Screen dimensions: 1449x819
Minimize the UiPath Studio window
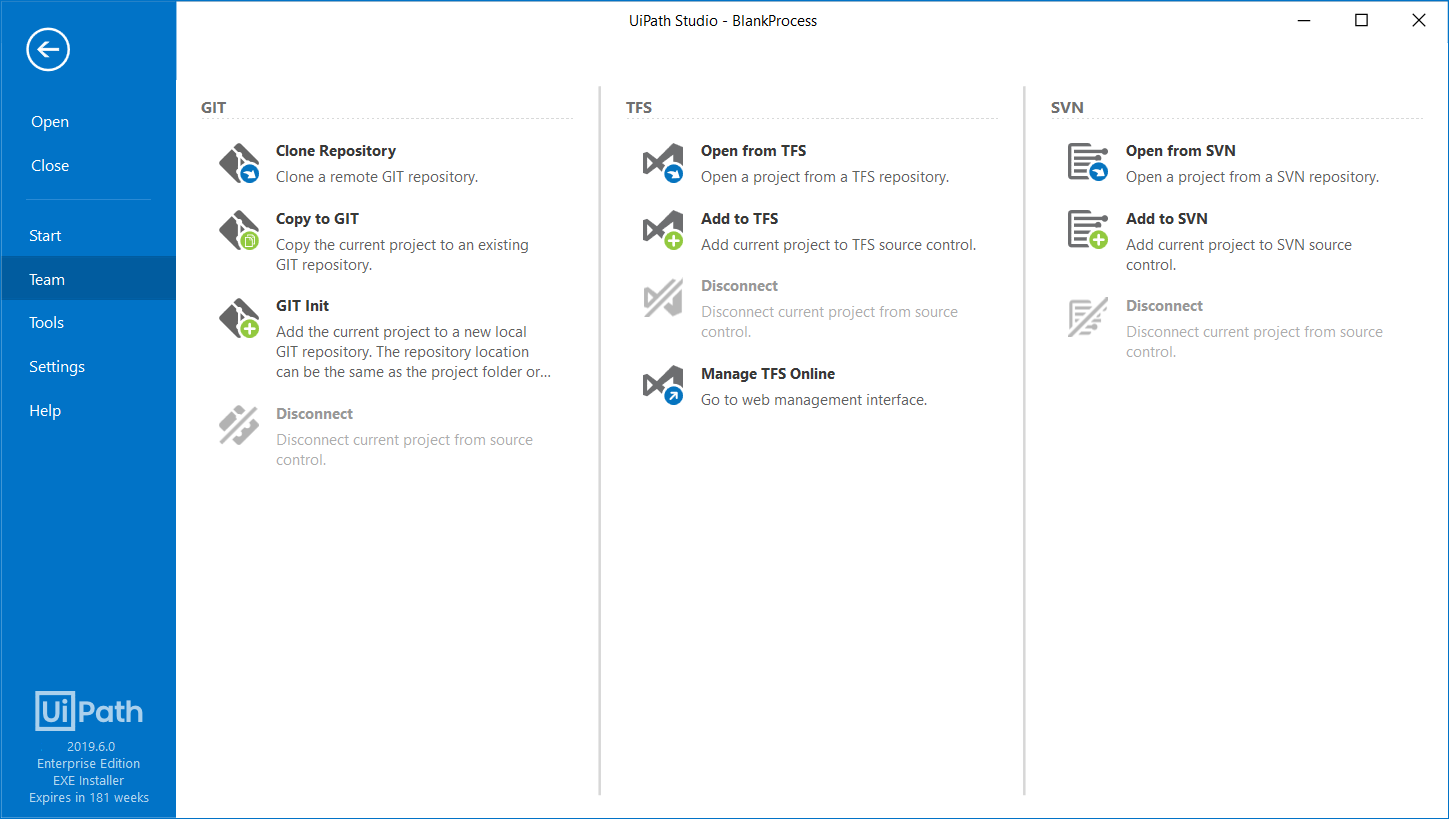point(1303,20)
